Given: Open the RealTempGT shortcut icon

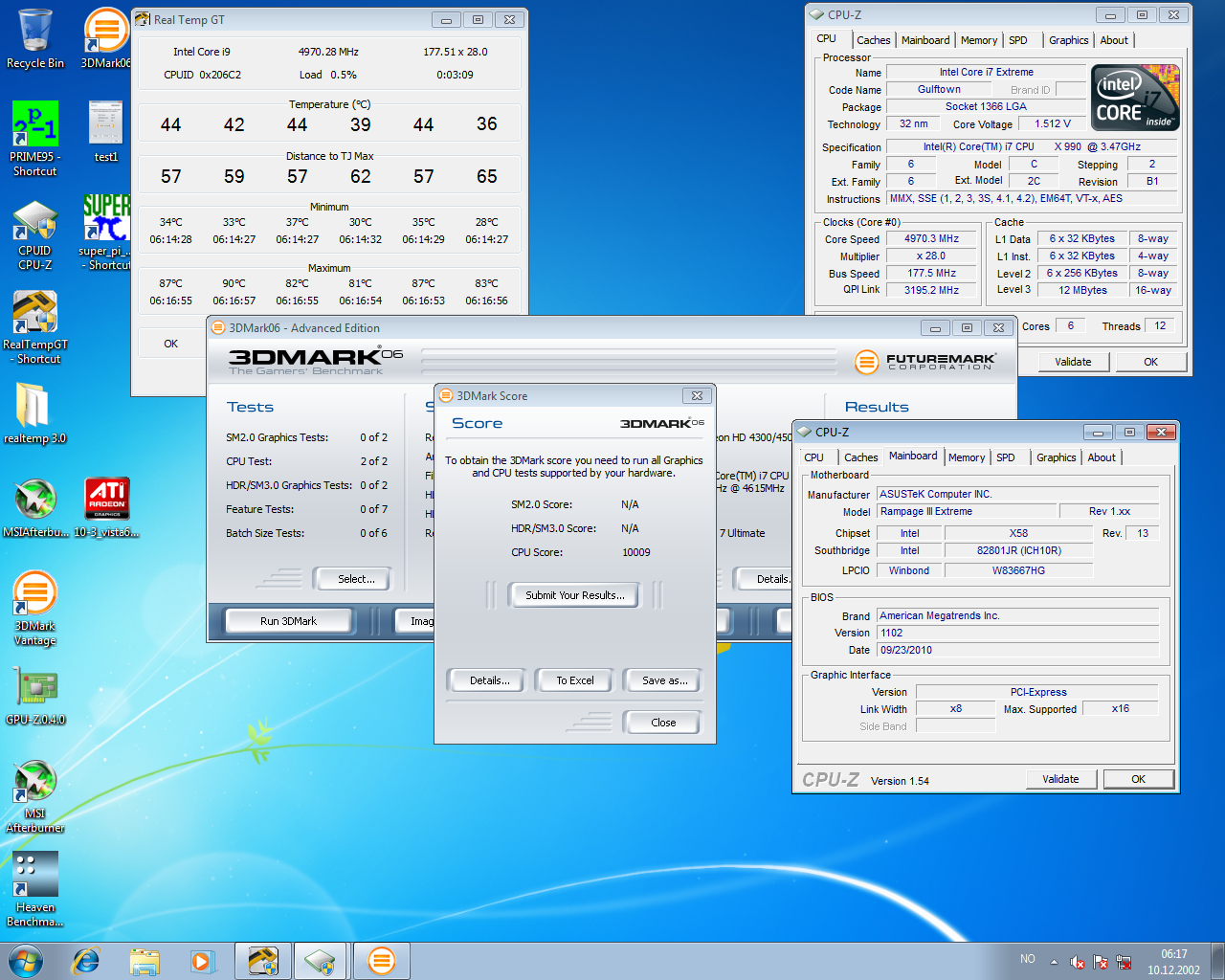Looking at the screenshot, I should [35, 327].
